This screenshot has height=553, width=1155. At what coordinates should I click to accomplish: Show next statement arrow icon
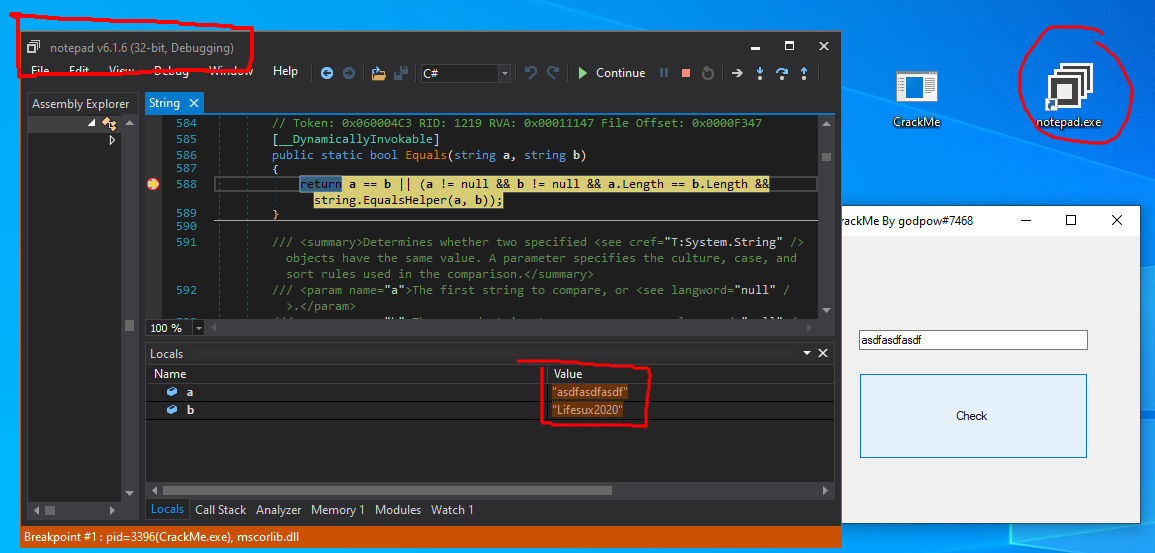[737, 73]
